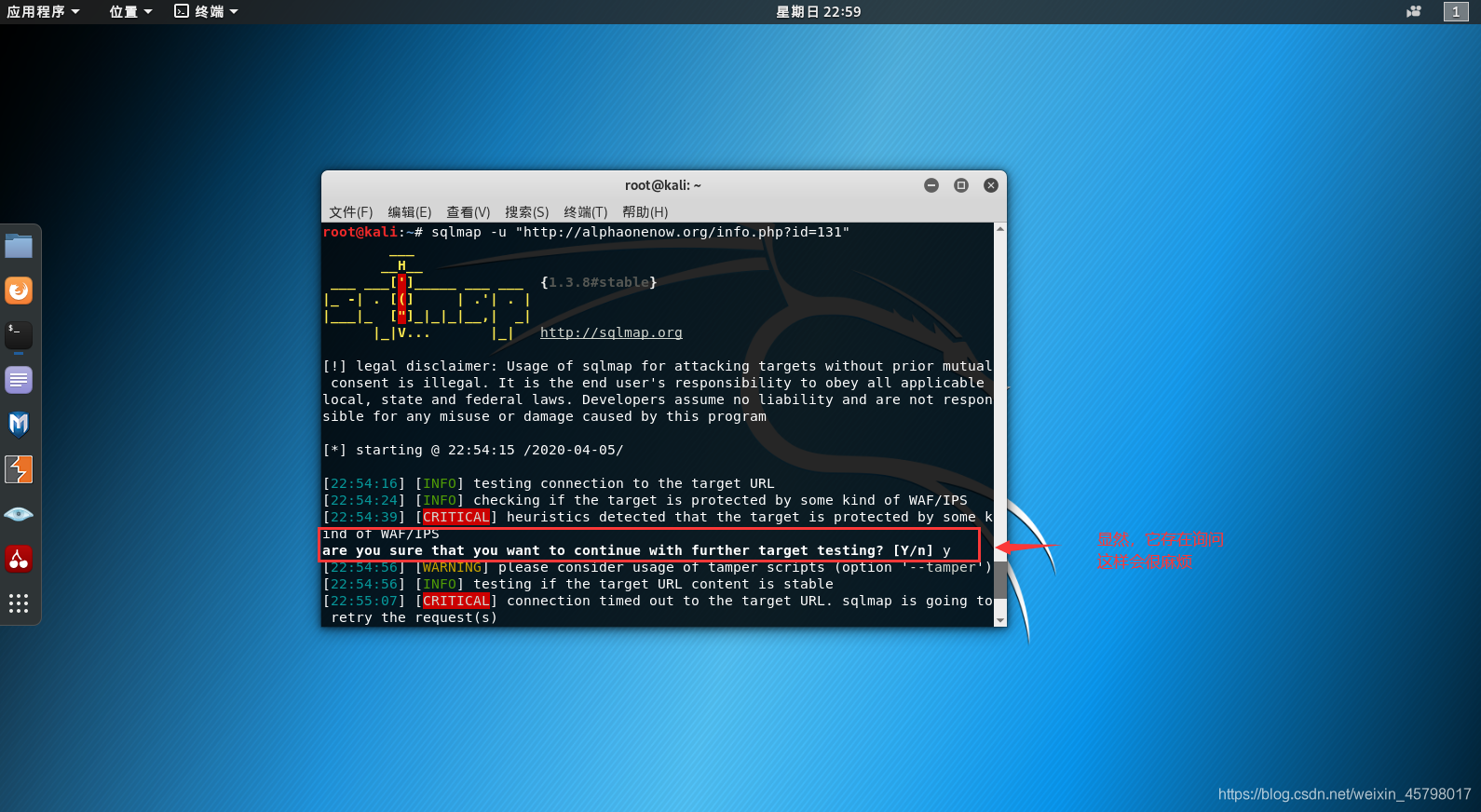The width and height of the screenshot is (1481, 812).
Task: Open the 搜索(S) menu in the terminal
Action: [526, 211]
